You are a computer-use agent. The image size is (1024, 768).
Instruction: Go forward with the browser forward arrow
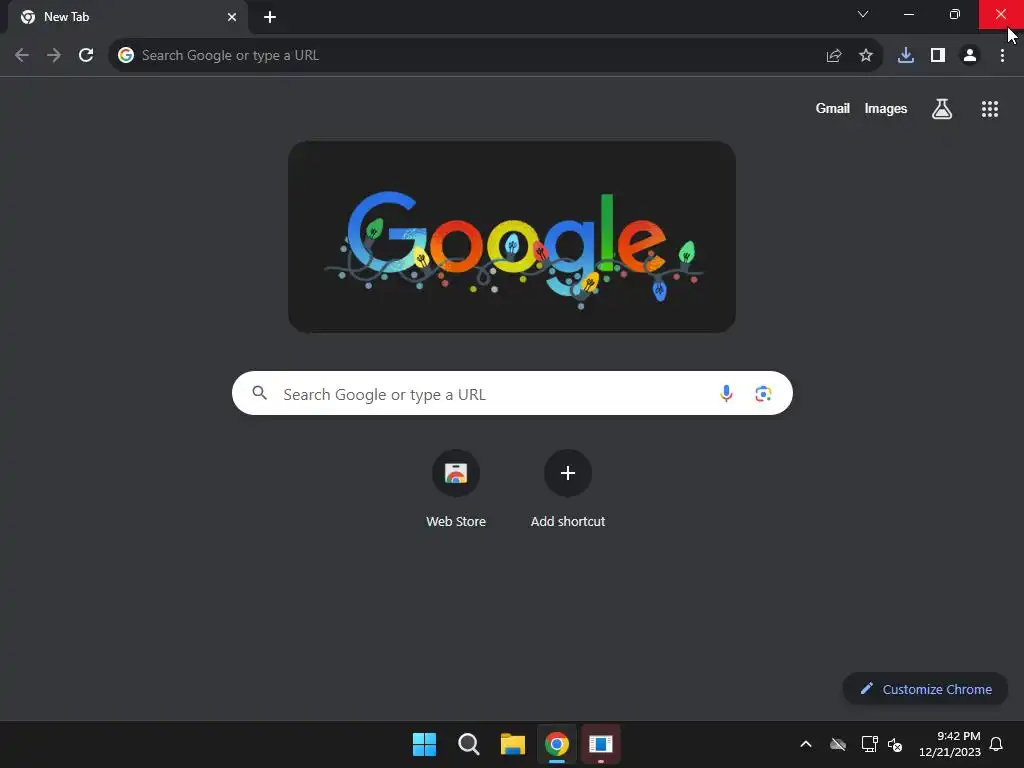54,56
